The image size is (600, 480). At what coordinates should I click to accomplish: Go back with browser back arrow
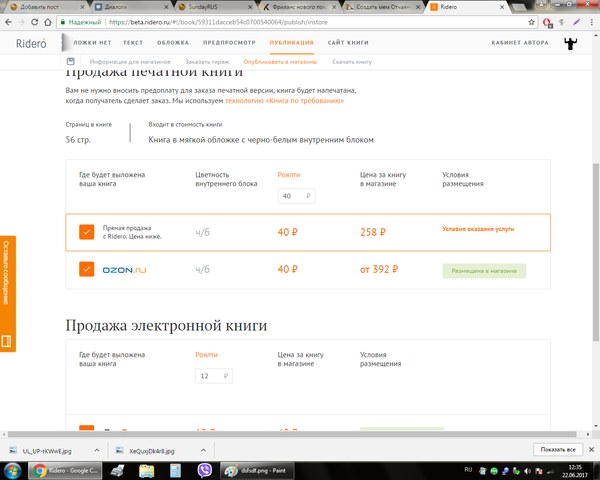[8, 22]
